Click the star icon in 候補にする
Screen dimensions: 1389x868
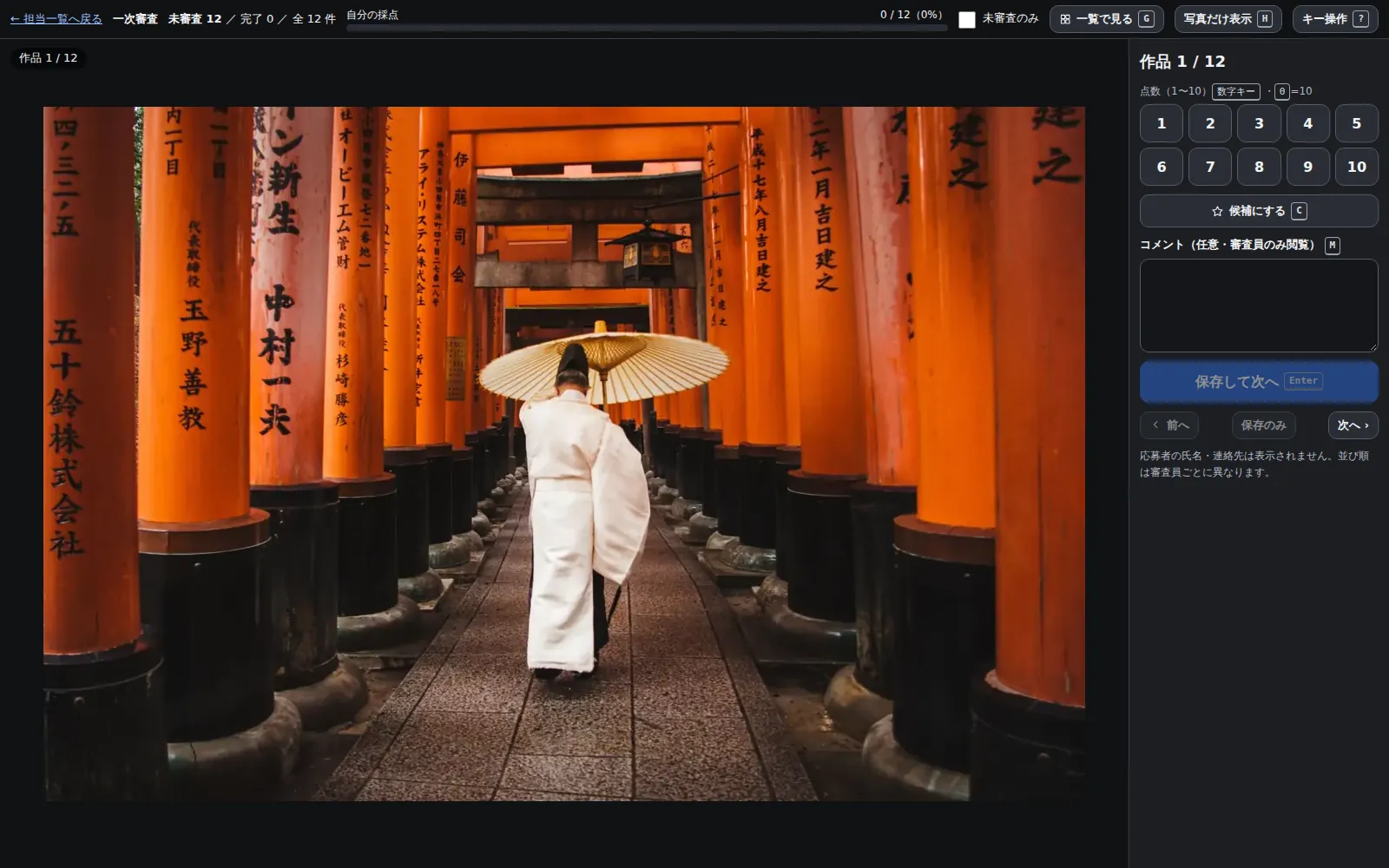1217,211
